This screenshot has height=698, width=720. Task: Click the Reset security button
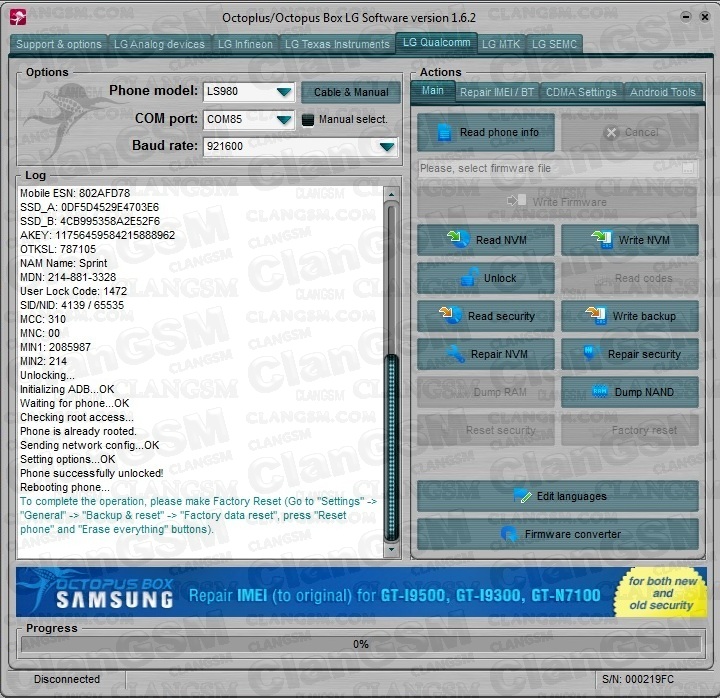pos(486,430)
